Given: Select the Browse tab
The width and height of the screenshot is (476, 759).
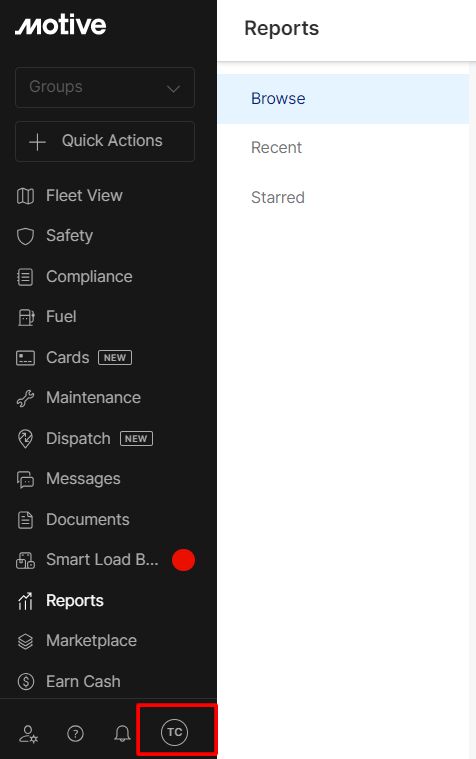Looking at the screenshot, I should 343,99.
